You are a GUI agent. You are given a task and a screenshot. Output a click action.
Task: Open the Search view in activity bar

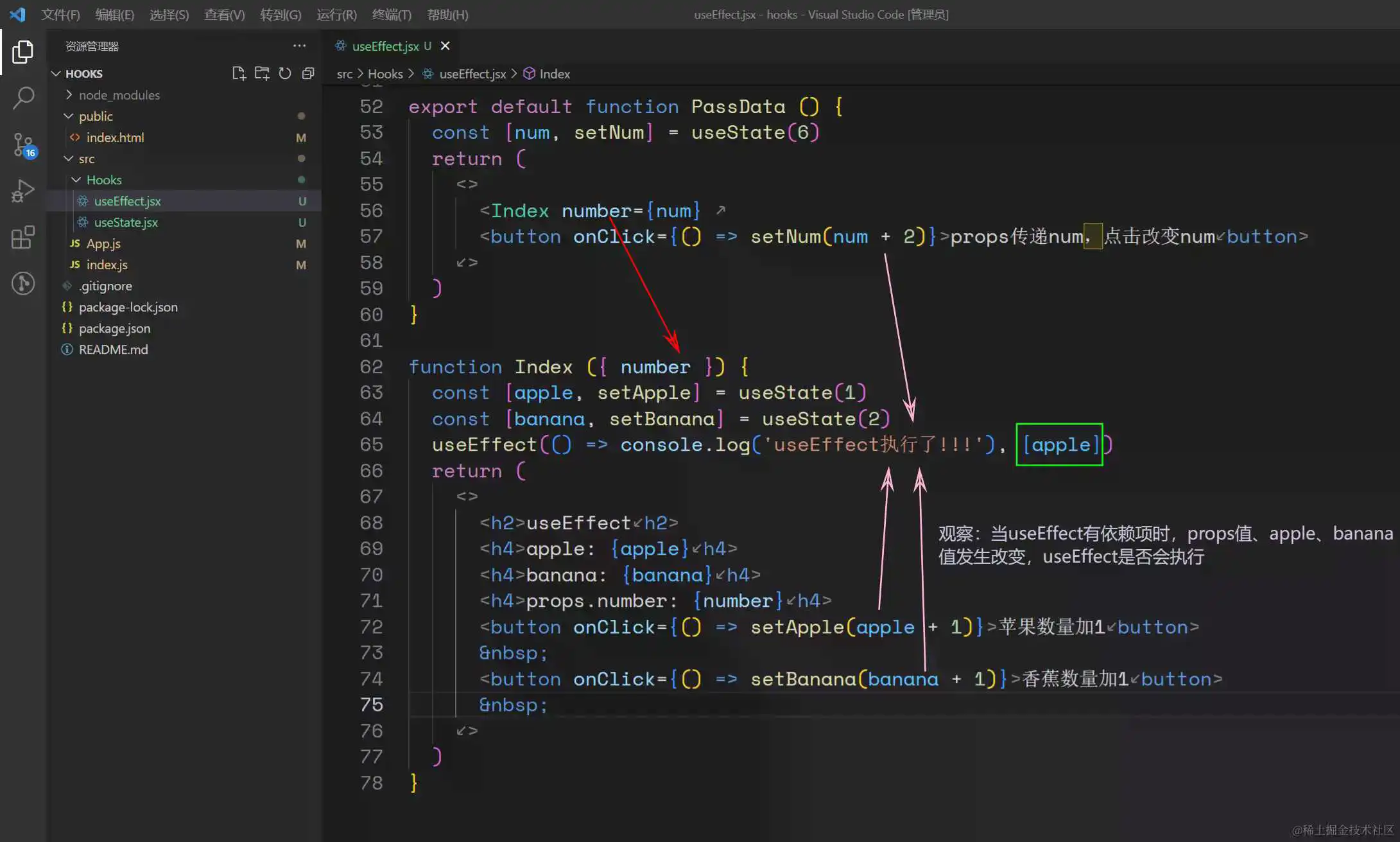[x=23, y=98]
